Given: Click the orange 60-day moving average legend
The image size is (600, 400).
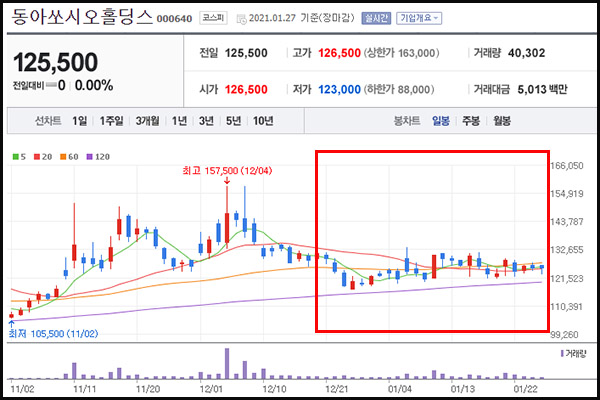Looking at the screenshot, I should point(69,157).
